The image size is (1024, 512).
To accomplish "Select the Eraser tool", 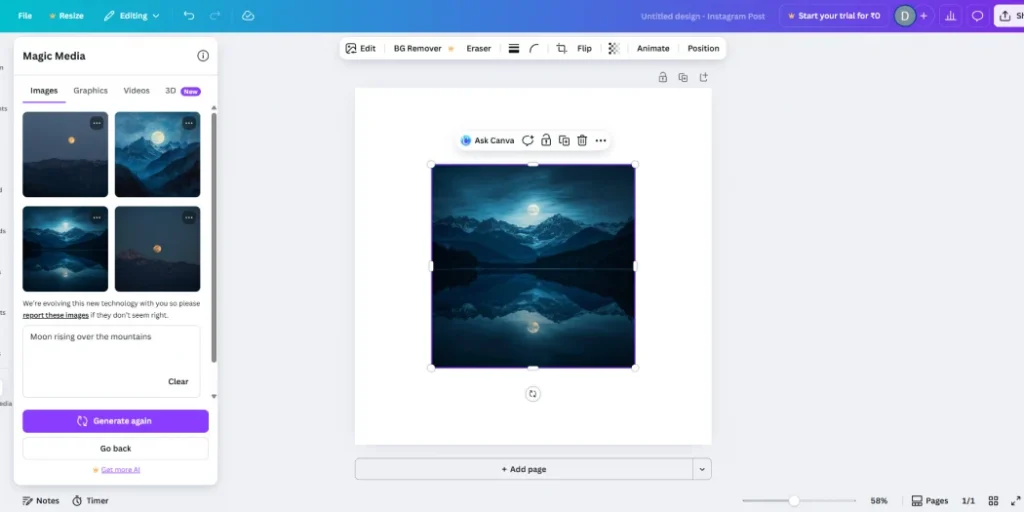I will point(479,48).
